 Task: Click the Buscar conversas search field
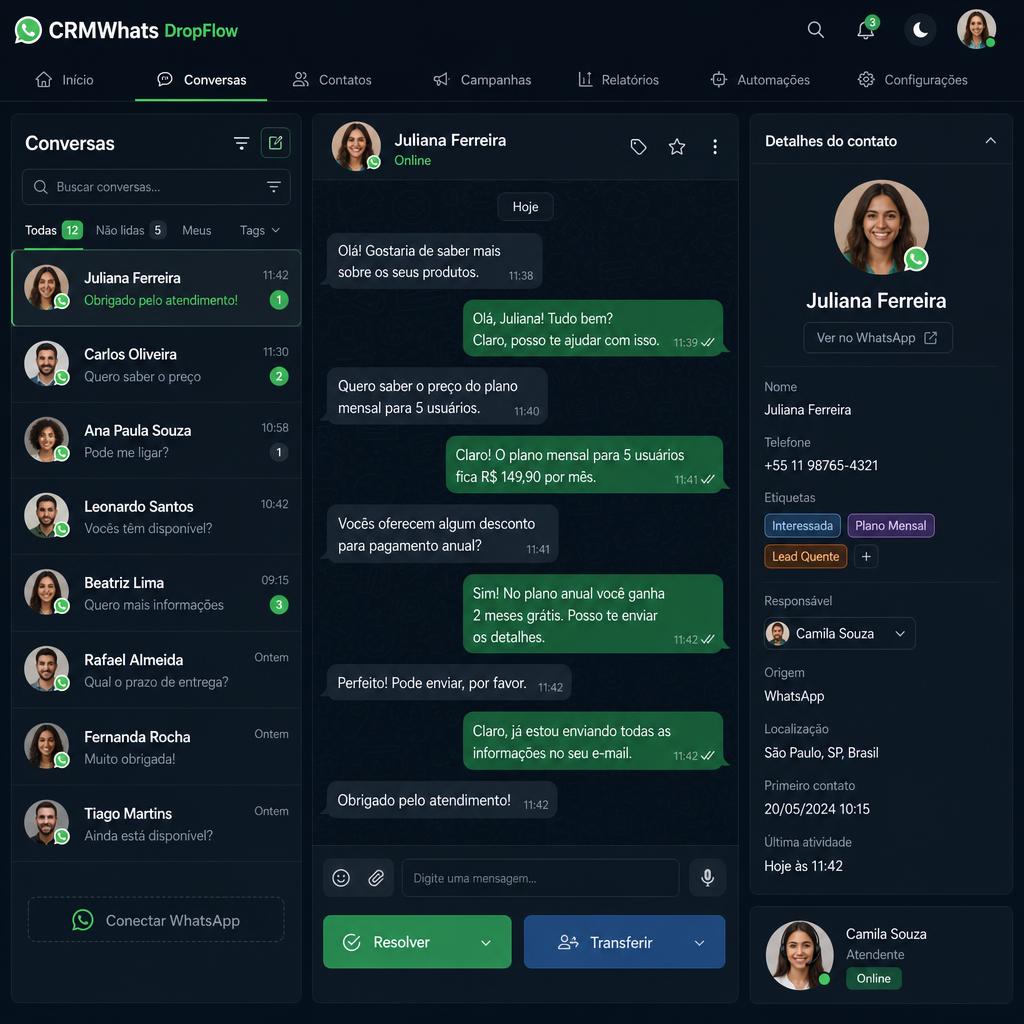pos(156,187)
